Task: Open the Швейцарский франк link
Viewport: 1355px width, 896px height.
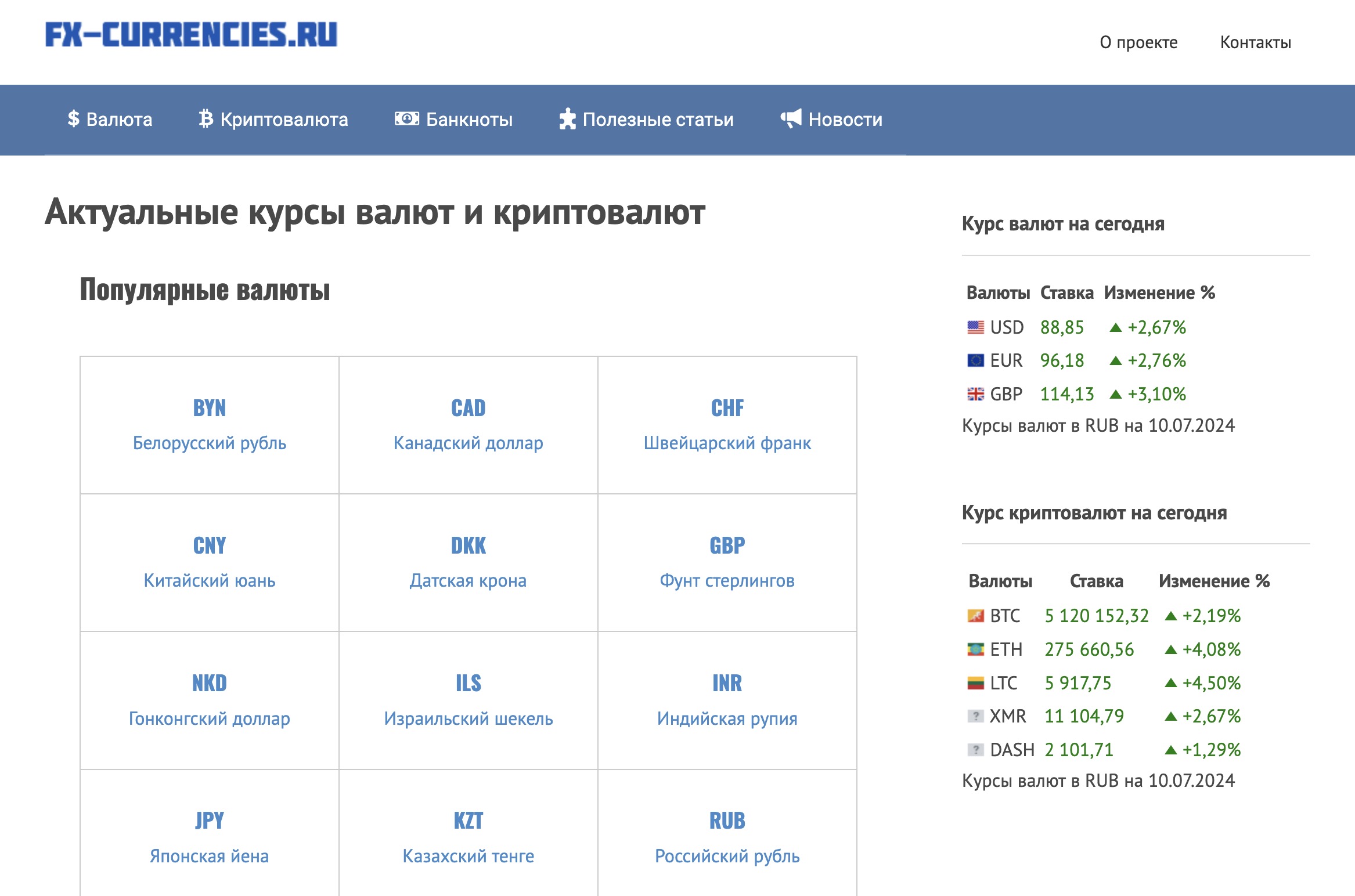Action: point(727,443)
